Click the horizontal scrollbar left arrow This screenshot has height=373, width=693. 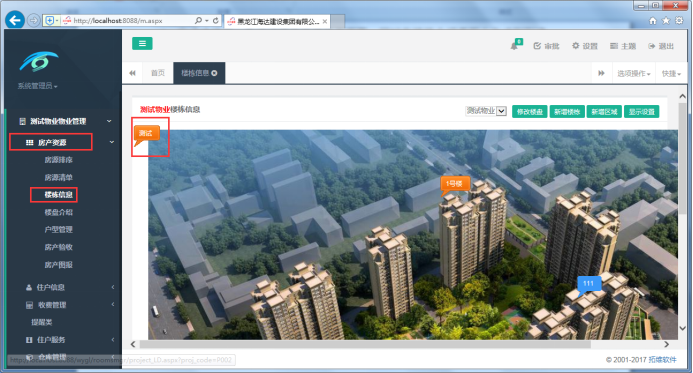click(x=133, y=344)
